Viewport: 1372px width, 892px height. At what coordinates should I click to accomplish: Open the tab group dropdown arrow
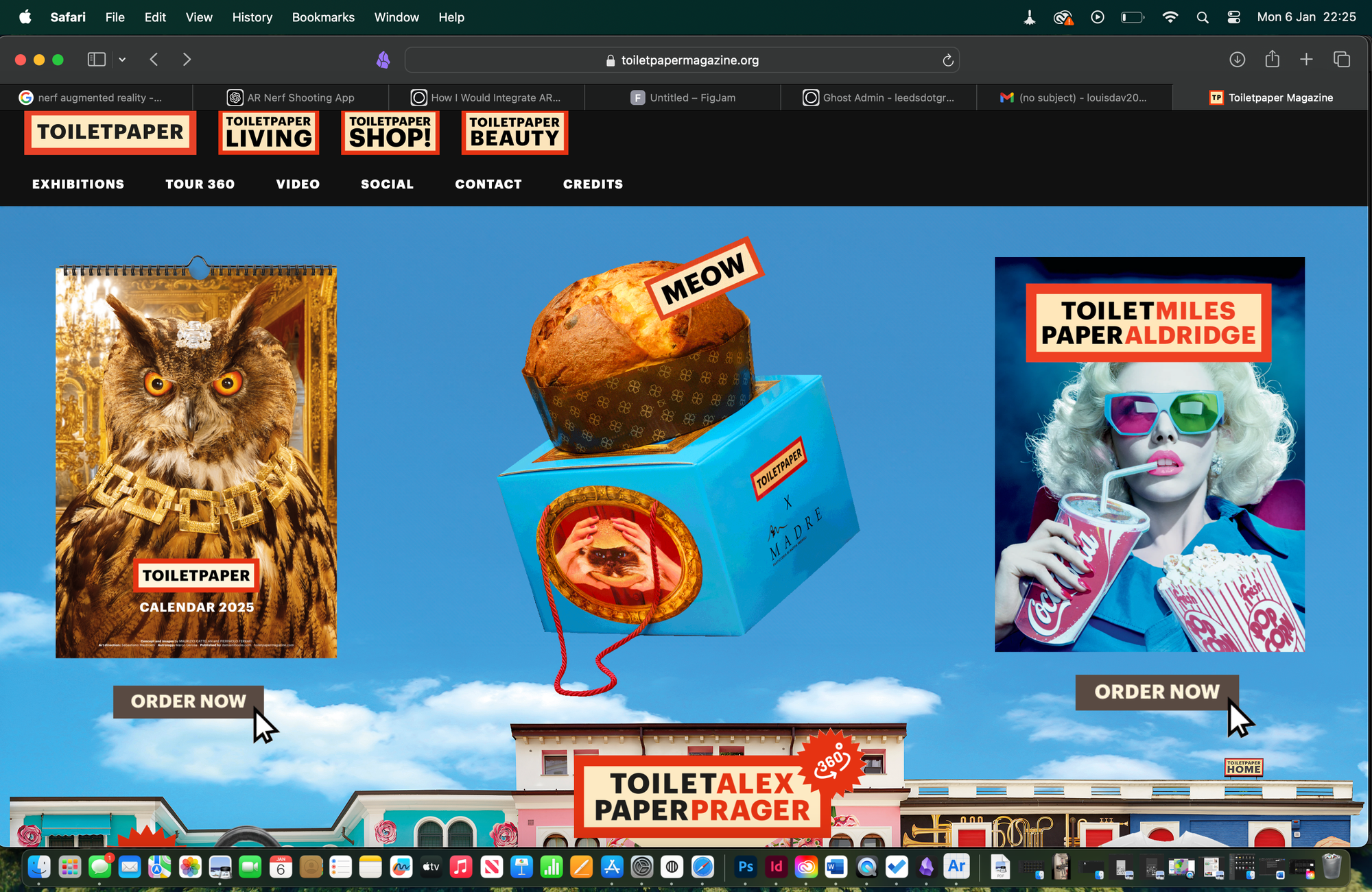click(x=122, y=60)
